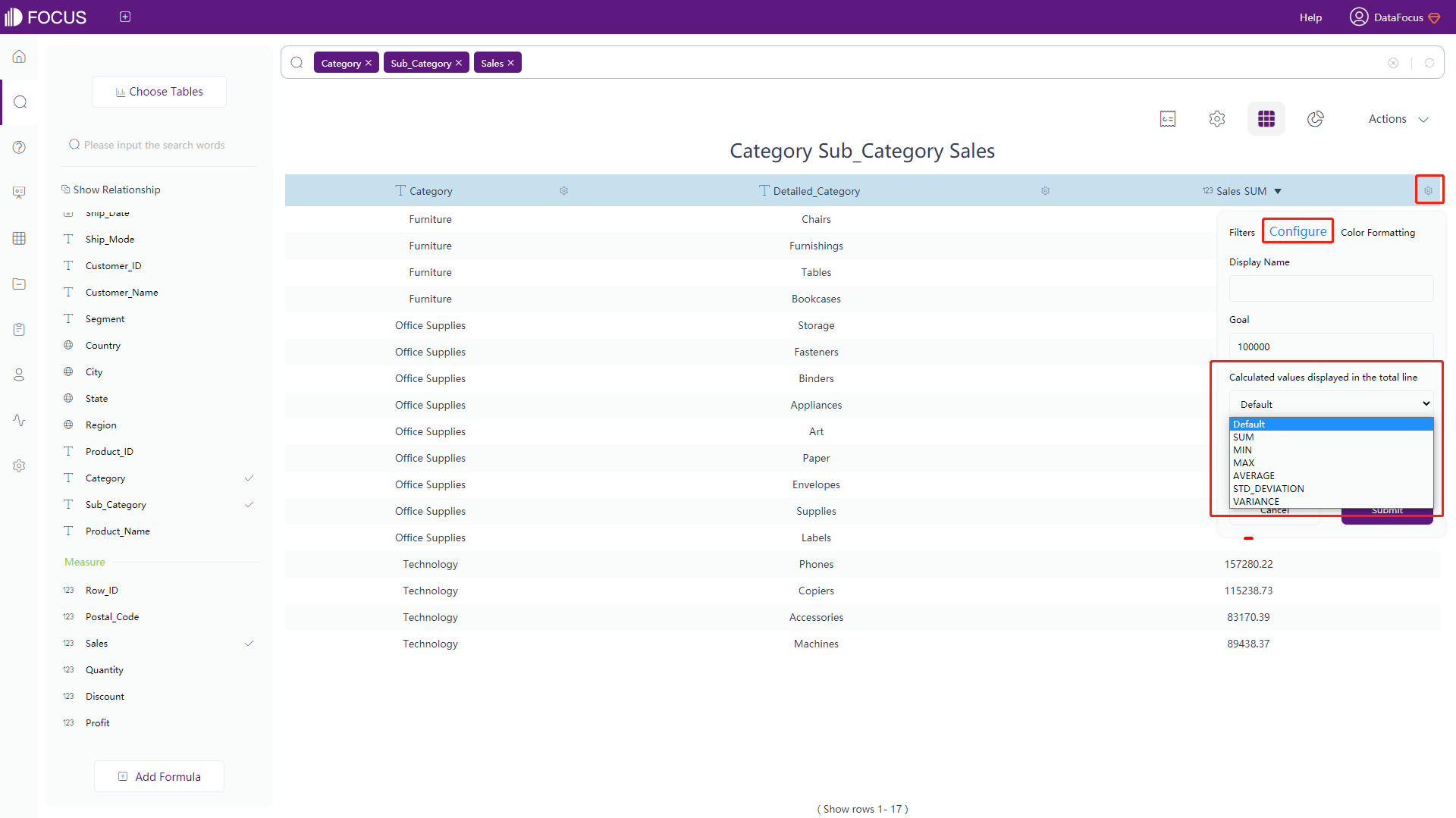
Task: Open the activity pulse icon in sidebar
Action: point(19,420)
